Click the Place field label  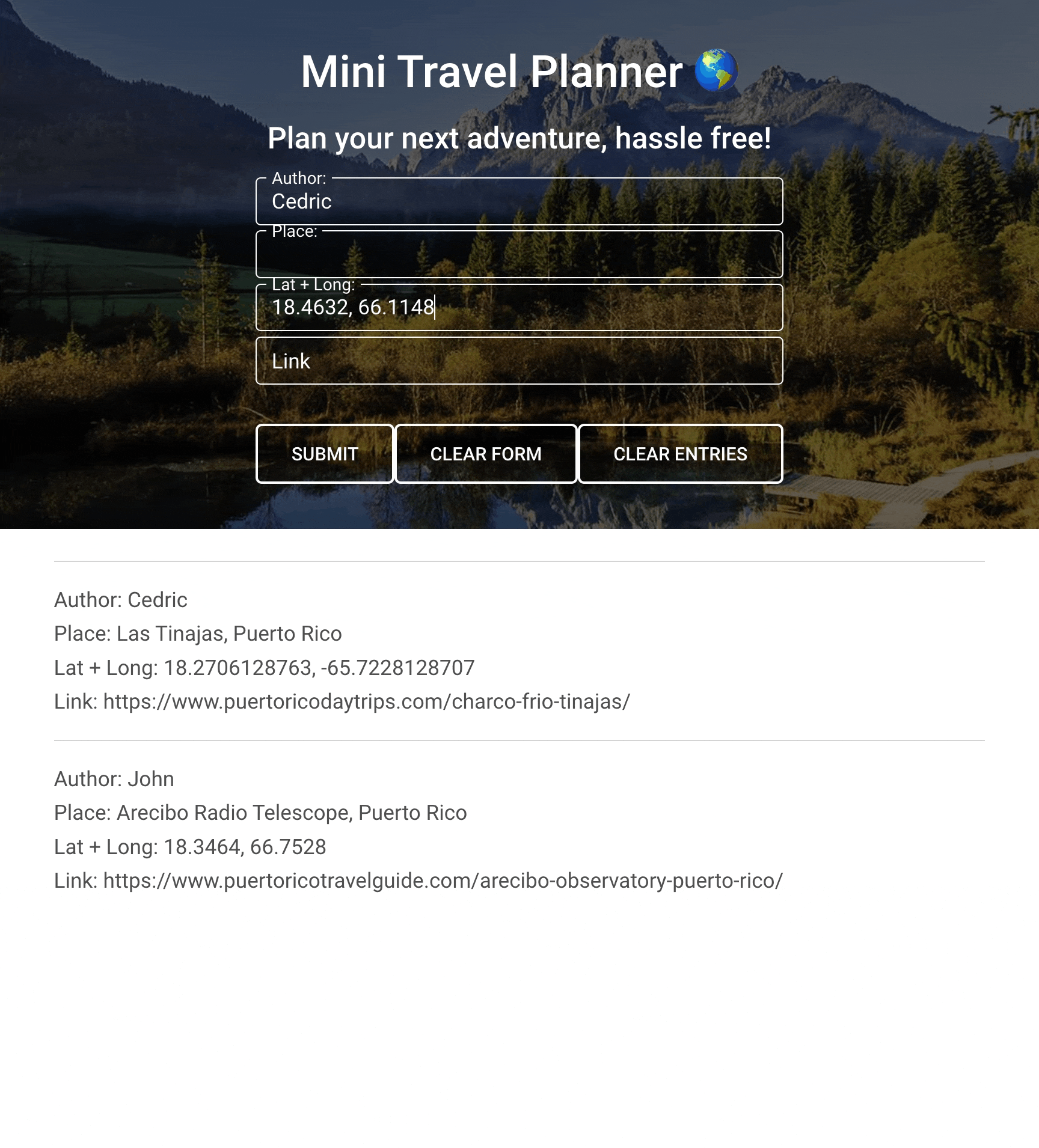pyautogui.click(x=295, y=231)
